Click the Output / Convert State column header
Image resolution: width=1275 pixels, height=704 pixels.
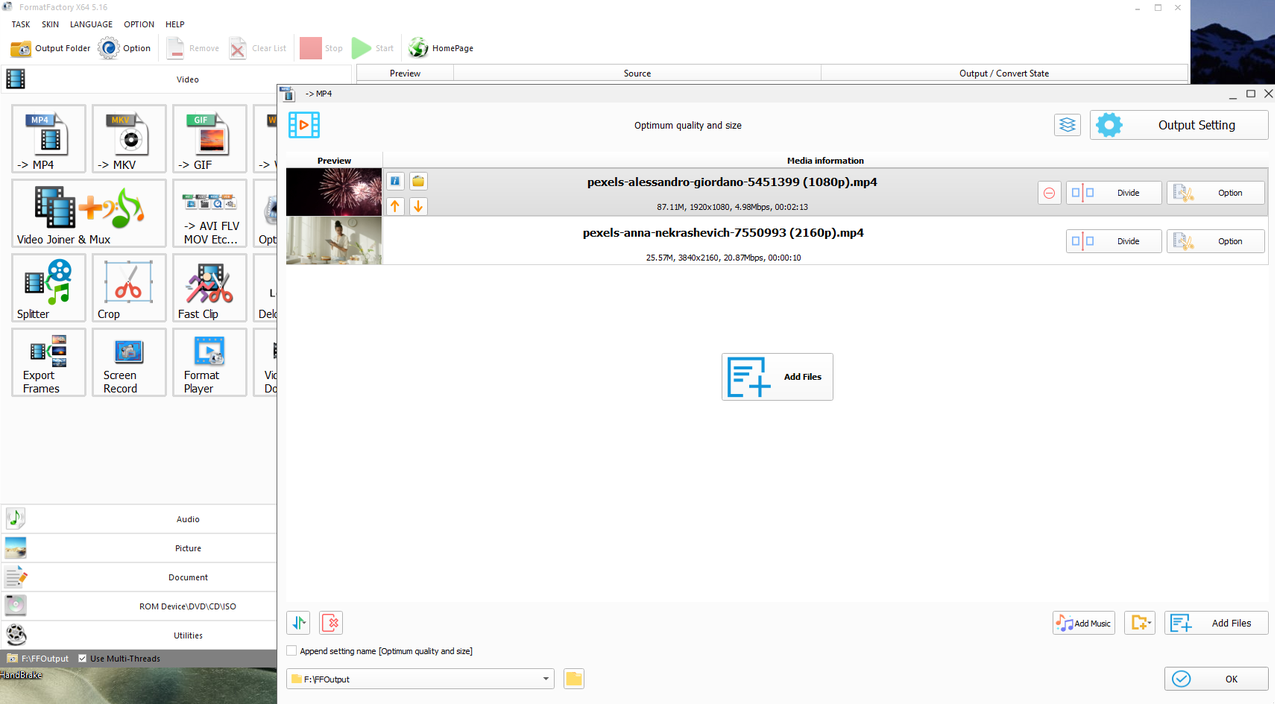(x=1004, y=73)
